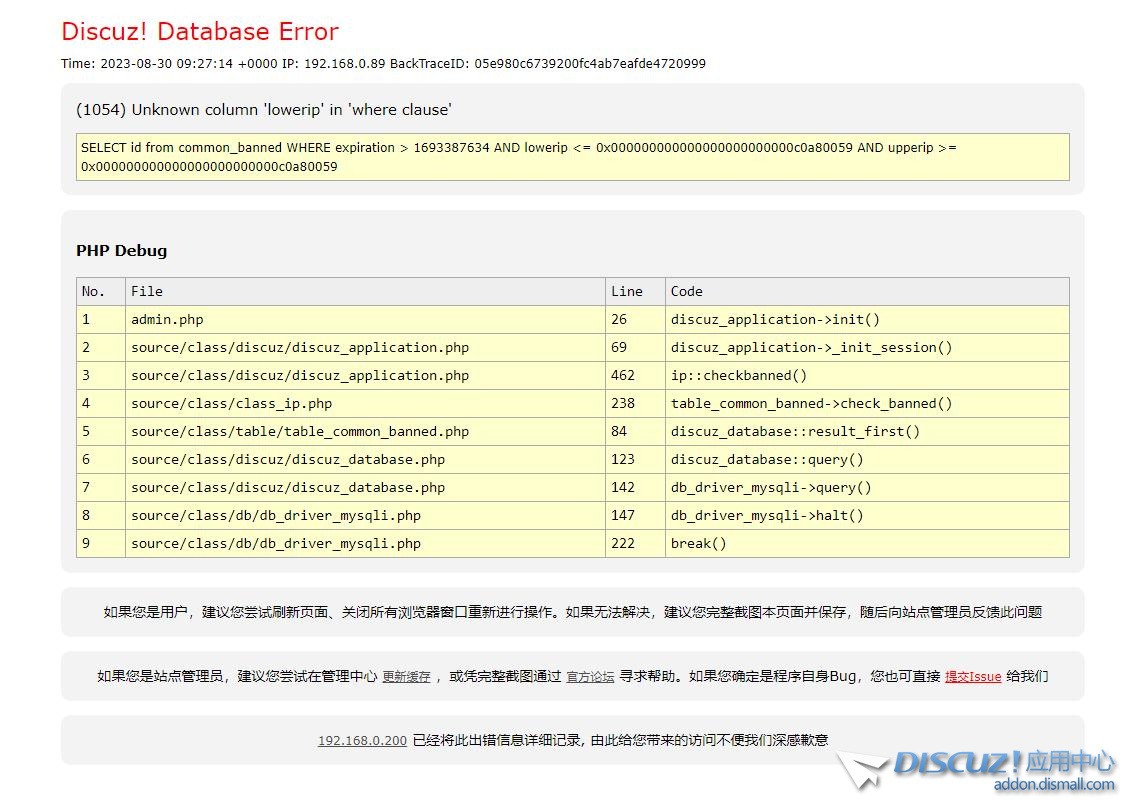The height and width of the screenshot is (810, 1133).
Task: Click the discuz_application->_init_session() code cell
Action: pyautogui.click(x=867, y=348)
